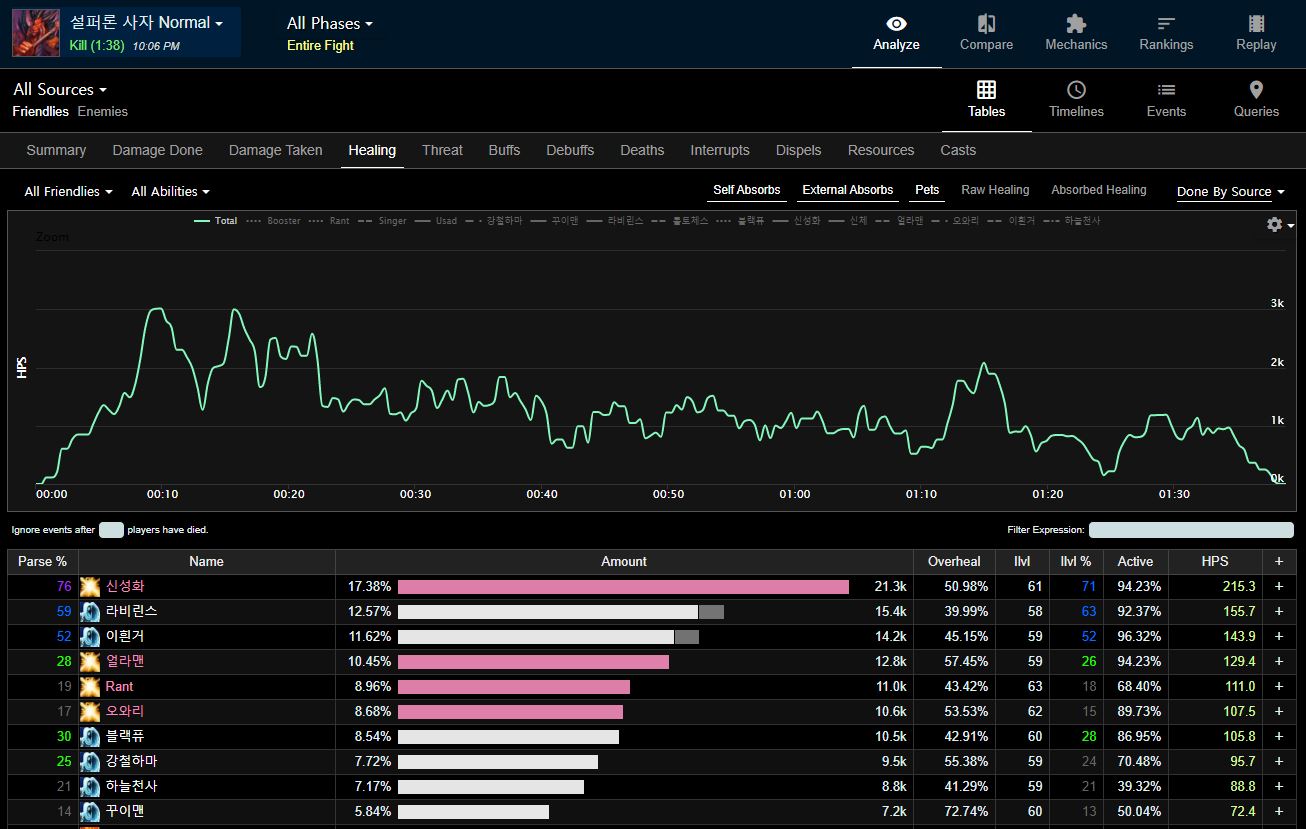1306x829 pixels.
Task: Open the Replay film icon
Action: pyautogui.click(x=1256, y=24)
